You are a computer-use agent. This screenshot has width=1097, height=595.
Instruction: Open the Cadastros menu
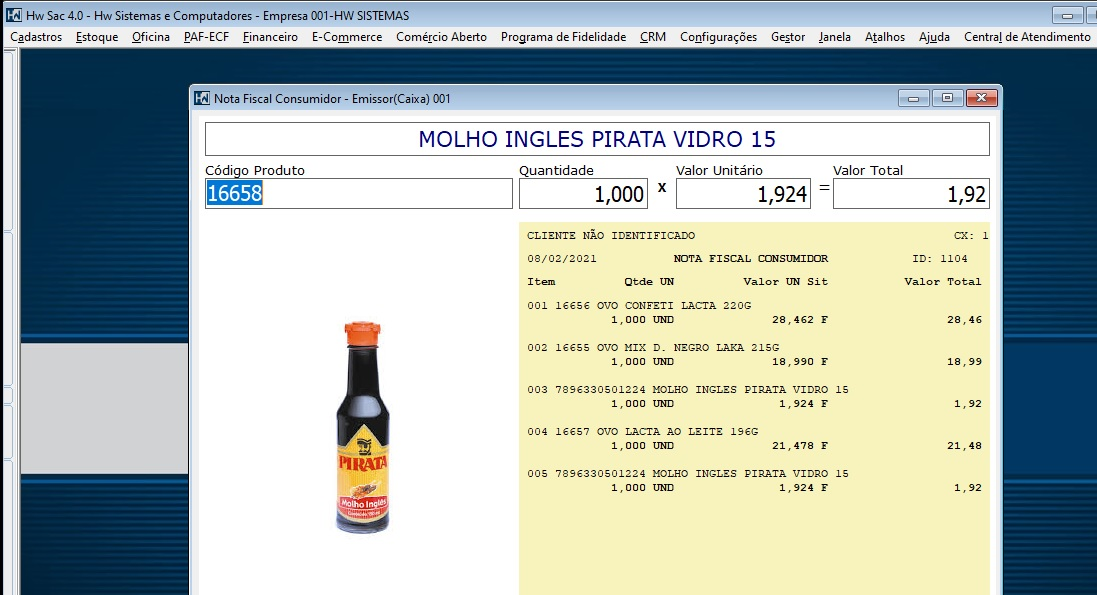36,37
